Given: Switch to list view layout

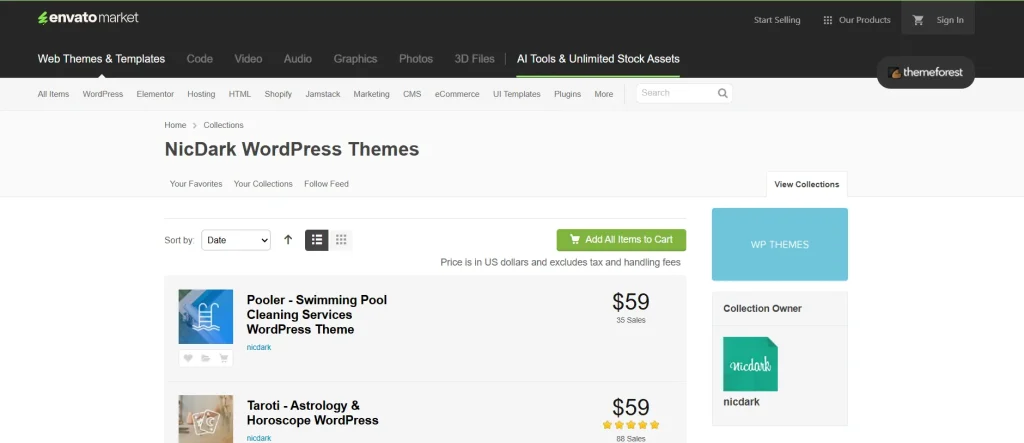Looking at the screenshot, I should tap(316, 240).
